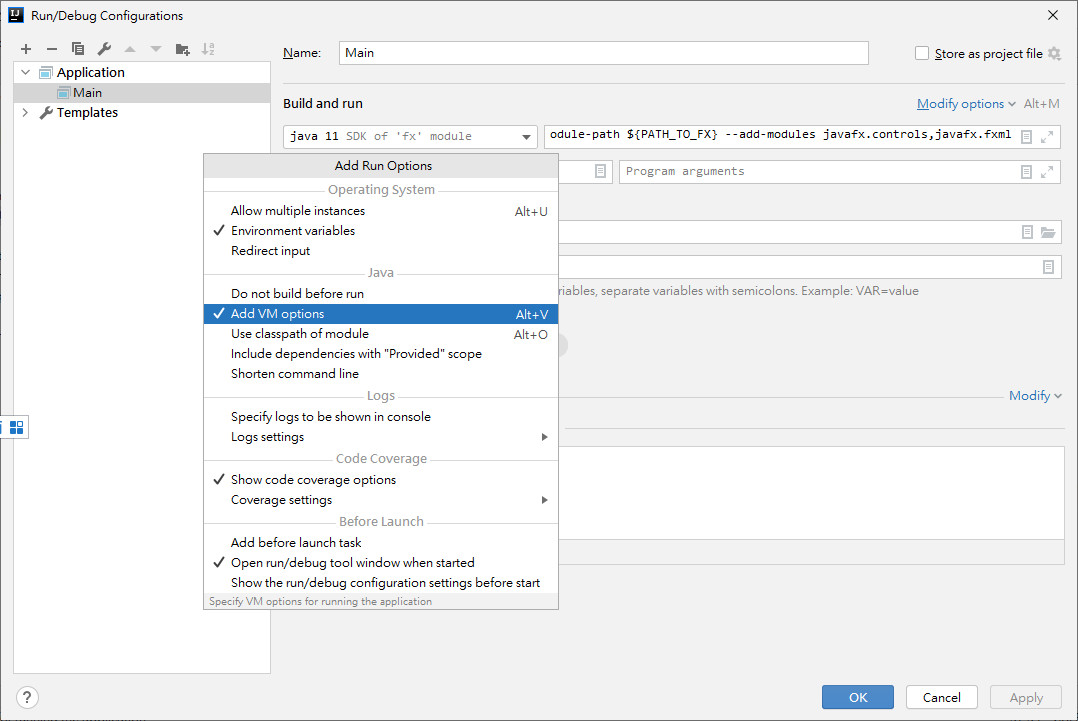Click the Create New Folder icon
The width and height of the screenshot is (1078, 721).
(x=182, y=49)
